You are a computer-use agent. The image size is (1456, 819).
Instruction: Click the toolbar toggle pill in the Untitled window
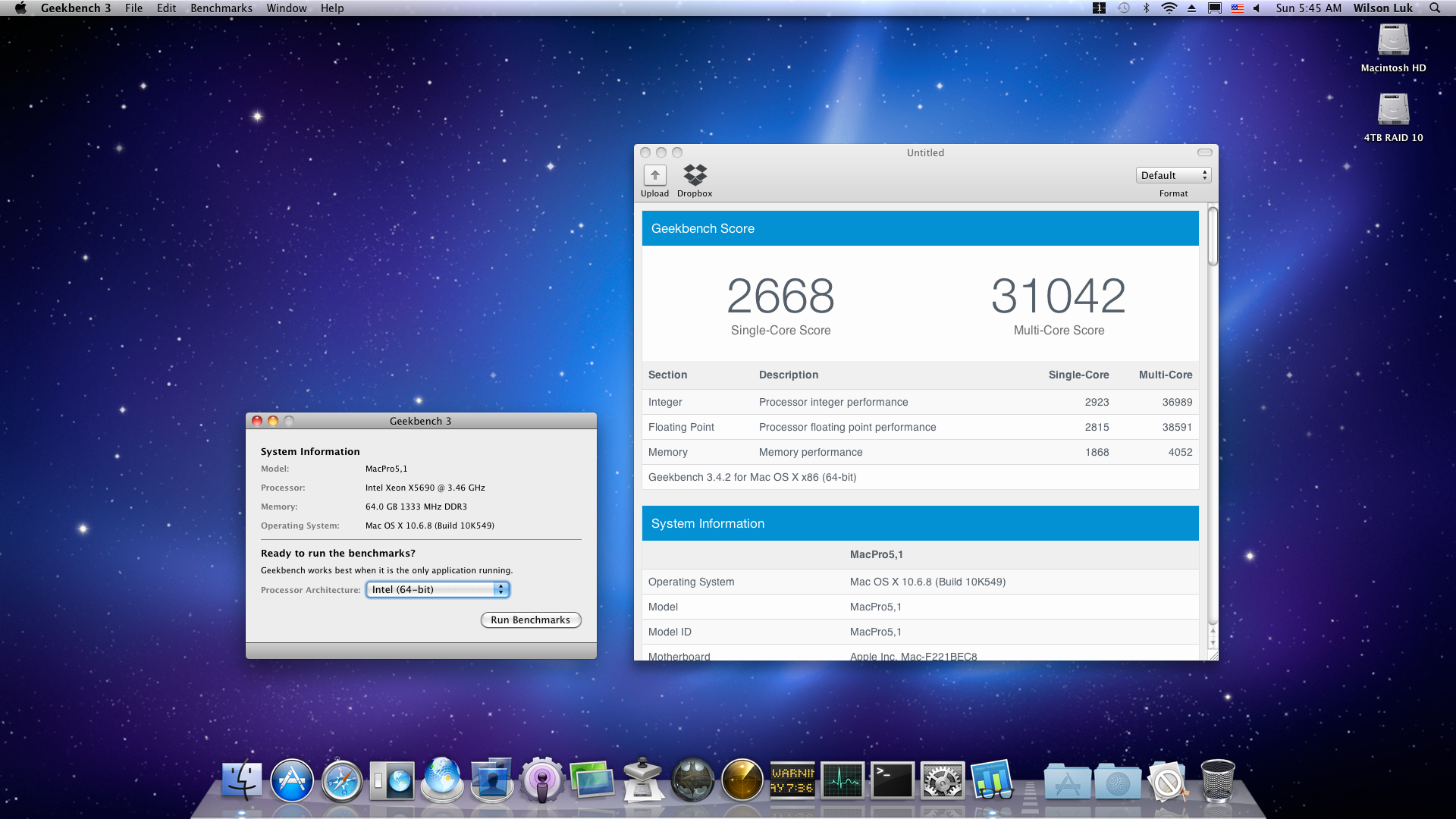coord(1204,152)
